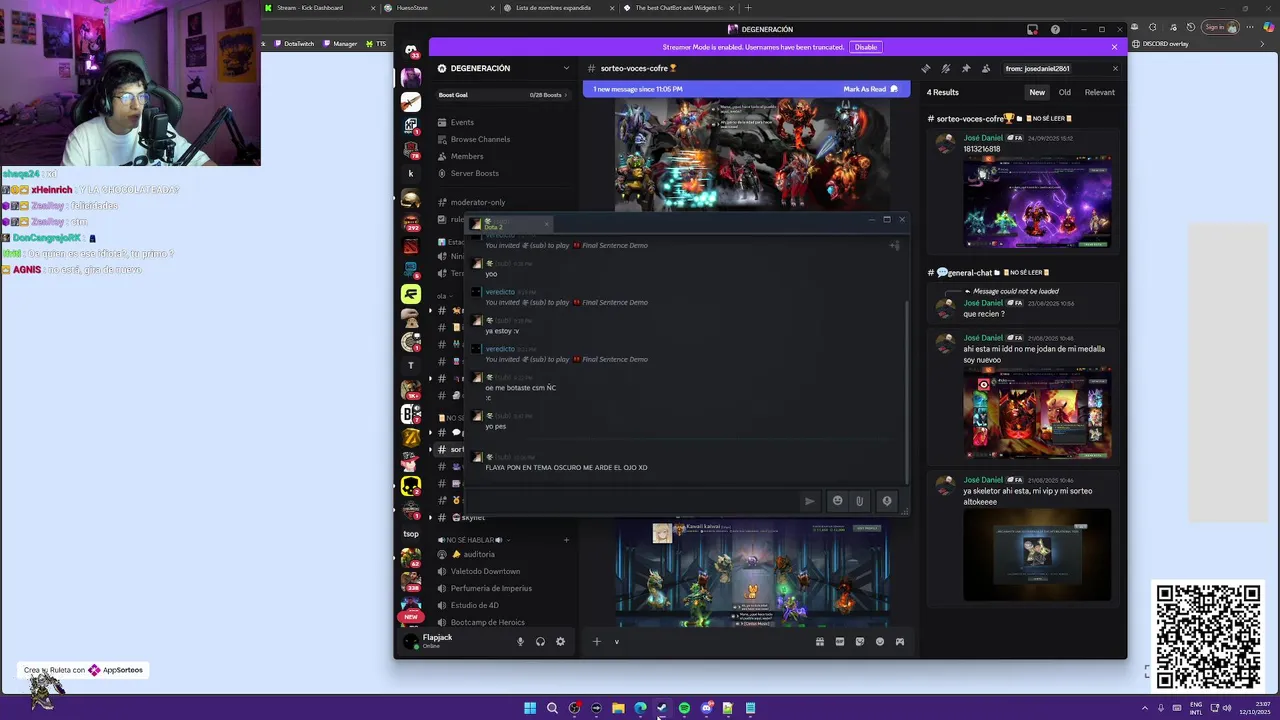Join the Valetodo Downtown voice channel
1280x720 pixels.
(504, 571)
